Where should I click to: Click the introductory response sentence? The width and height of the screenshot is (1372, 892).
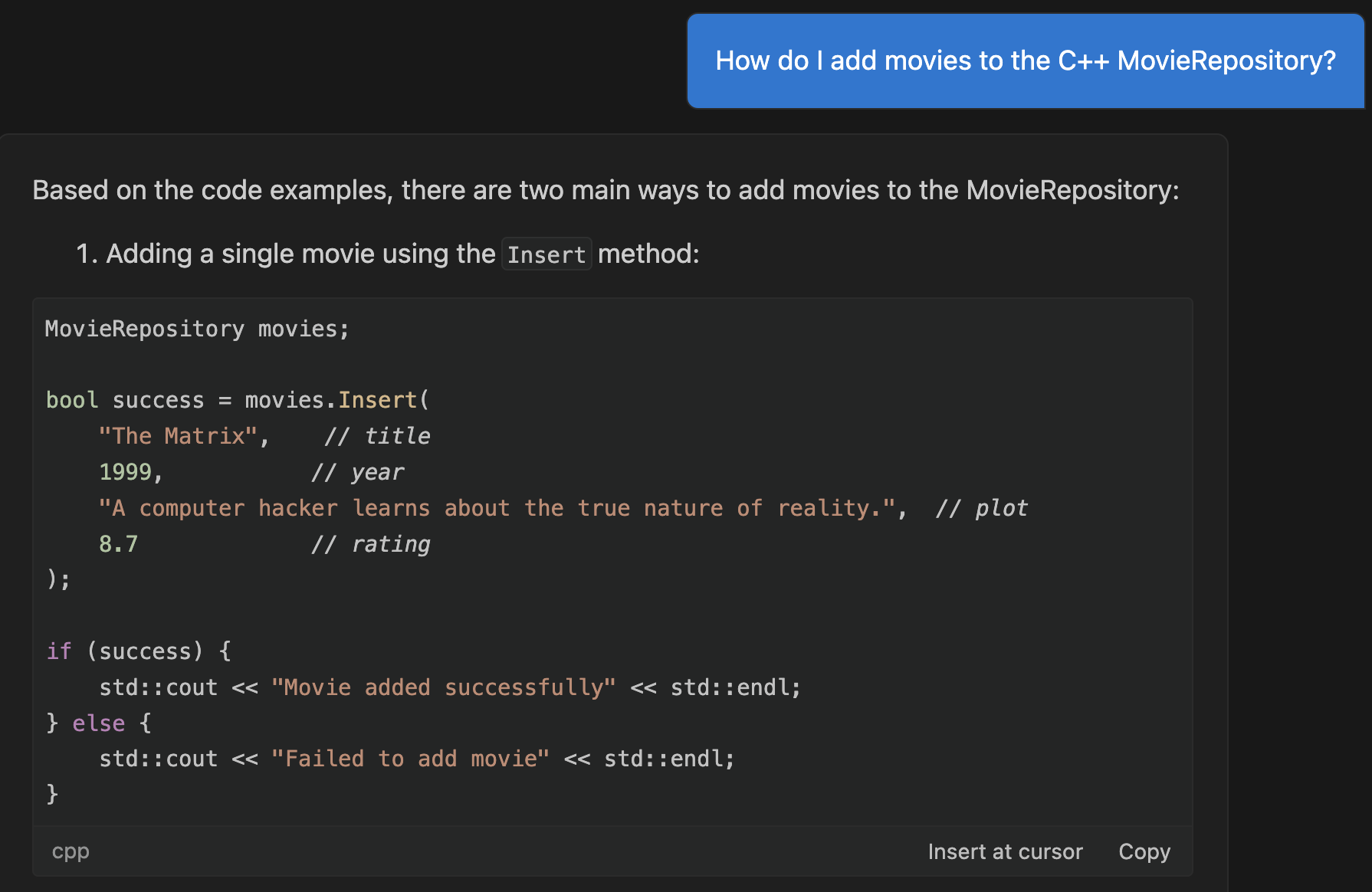606,190
